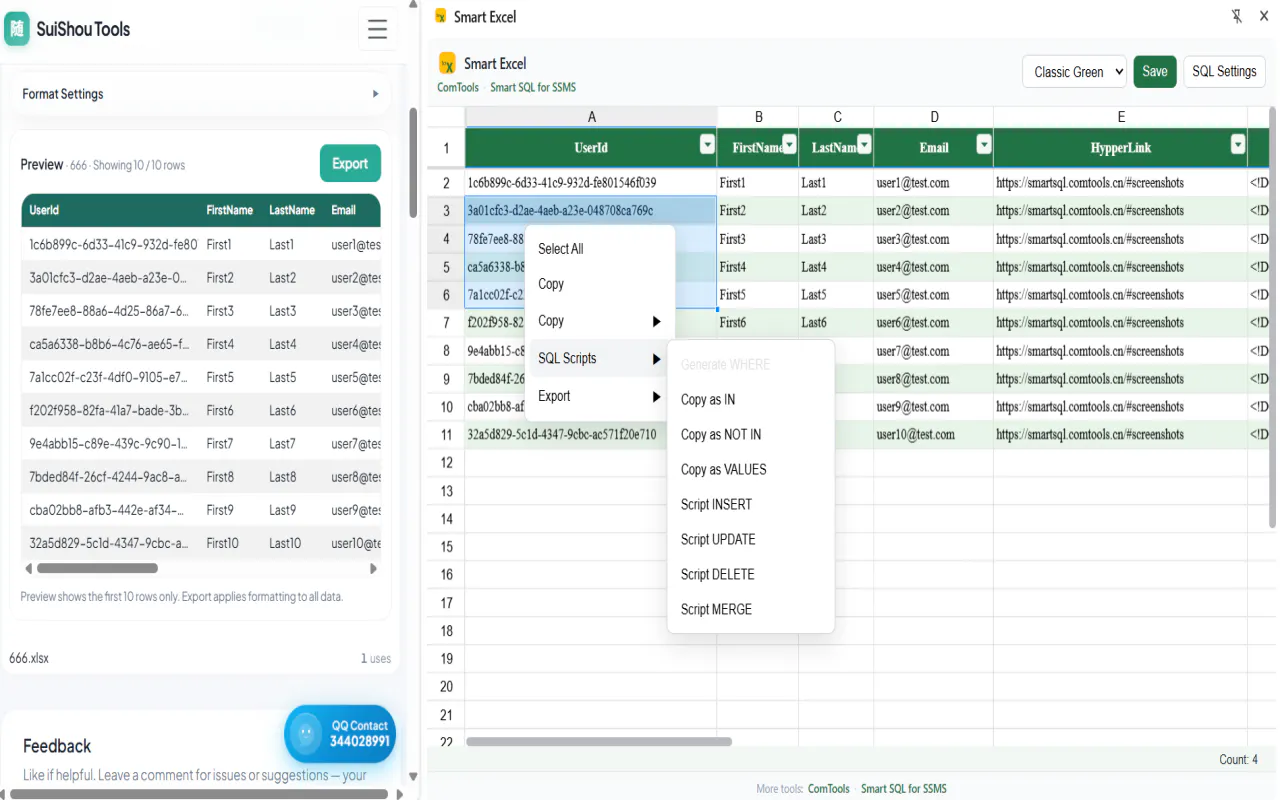Open footer Smart SQL for SSMS link
This screenshot has width=1280, height=800.
tap(904, 788)
